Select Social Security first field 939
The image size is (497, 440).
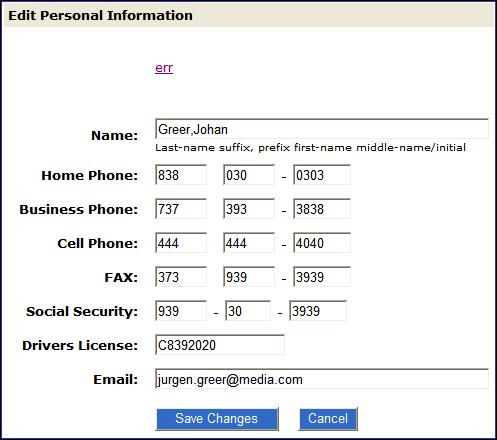pyautogui.click(x=181, y=311)
